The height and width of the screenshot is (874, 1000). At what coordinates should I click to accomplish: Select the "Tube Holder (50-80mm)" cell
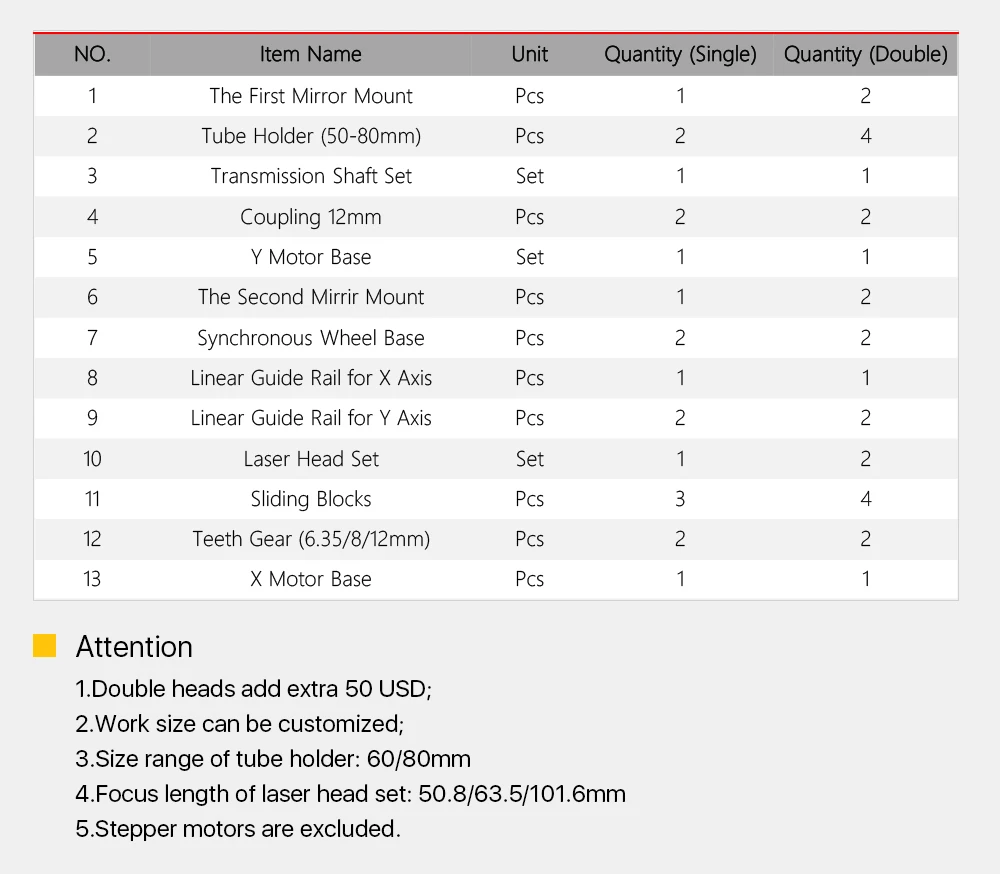click(311, 136)
